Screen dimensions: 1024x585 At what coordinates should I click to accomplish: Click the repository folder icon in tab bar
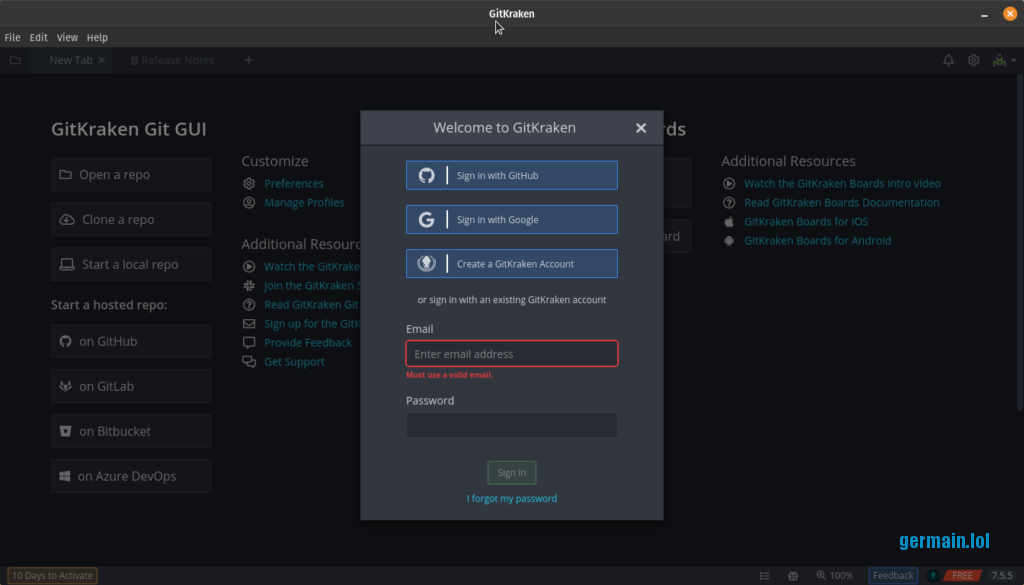15,60
